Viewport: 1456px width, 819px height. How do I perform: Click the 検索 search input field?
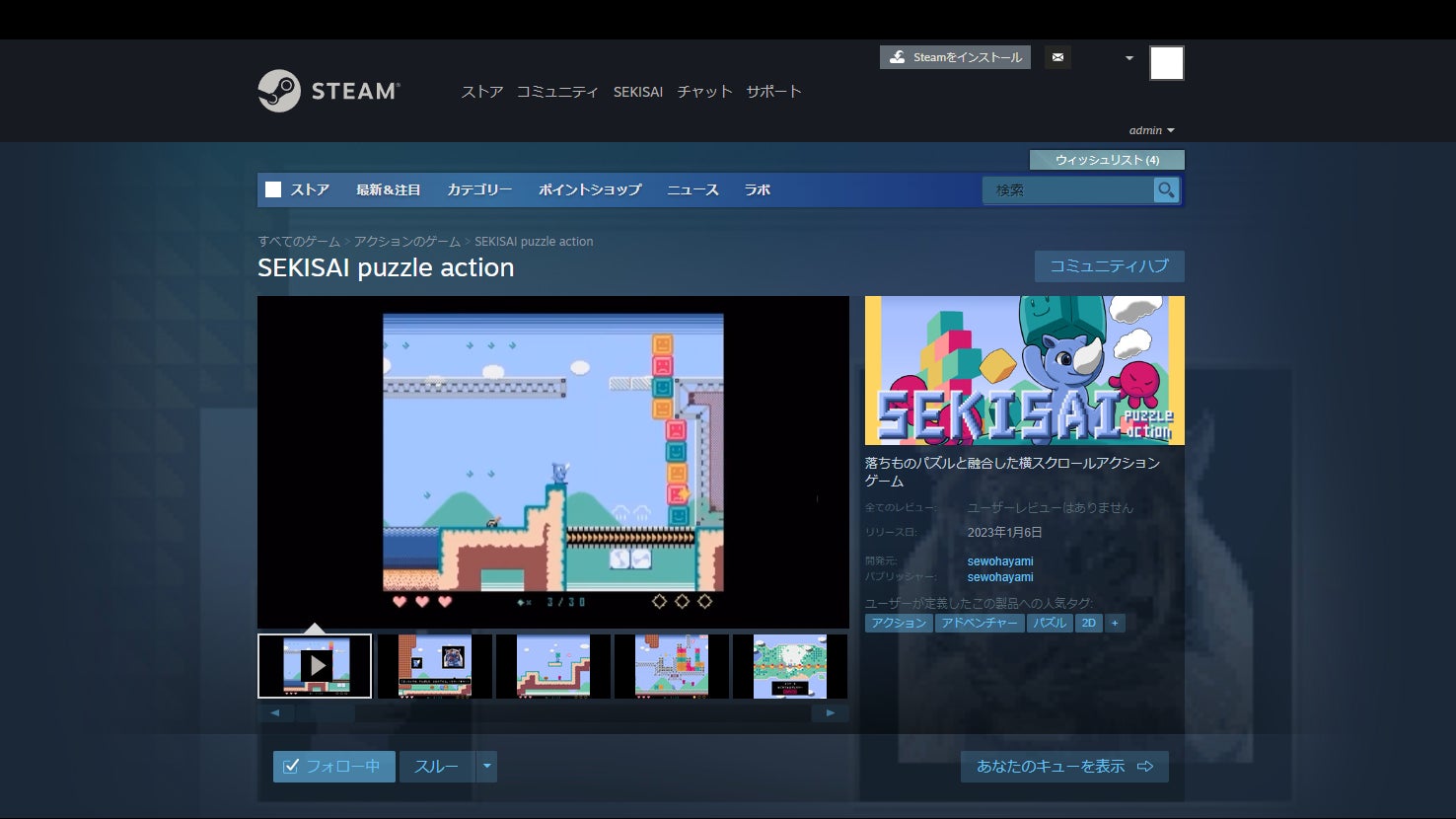coord(1067,190)
